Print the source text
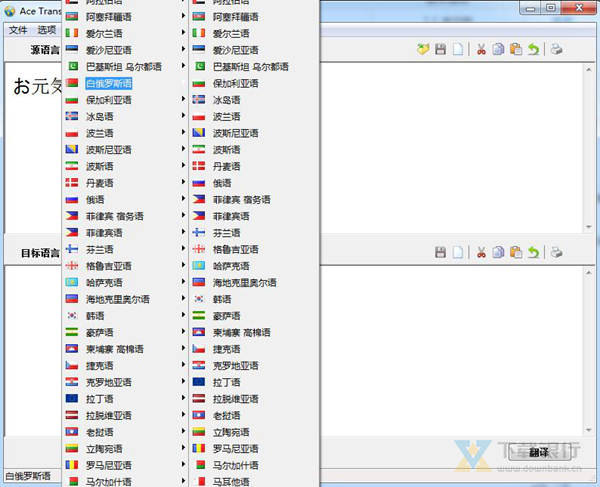Image resolution: width=600 pixels, height=487 pixels. [x=556, y=49]
